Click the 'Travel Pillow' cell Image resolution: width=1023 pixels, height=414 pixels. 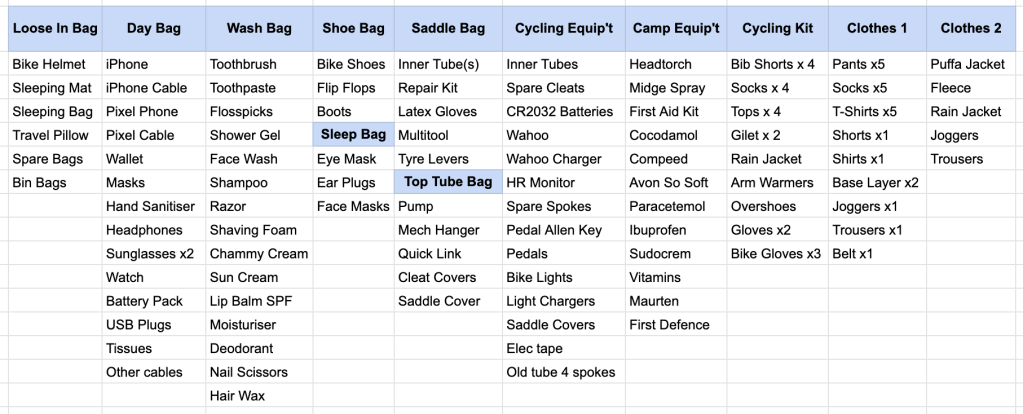pyautogui.click(x=50, y=135)
